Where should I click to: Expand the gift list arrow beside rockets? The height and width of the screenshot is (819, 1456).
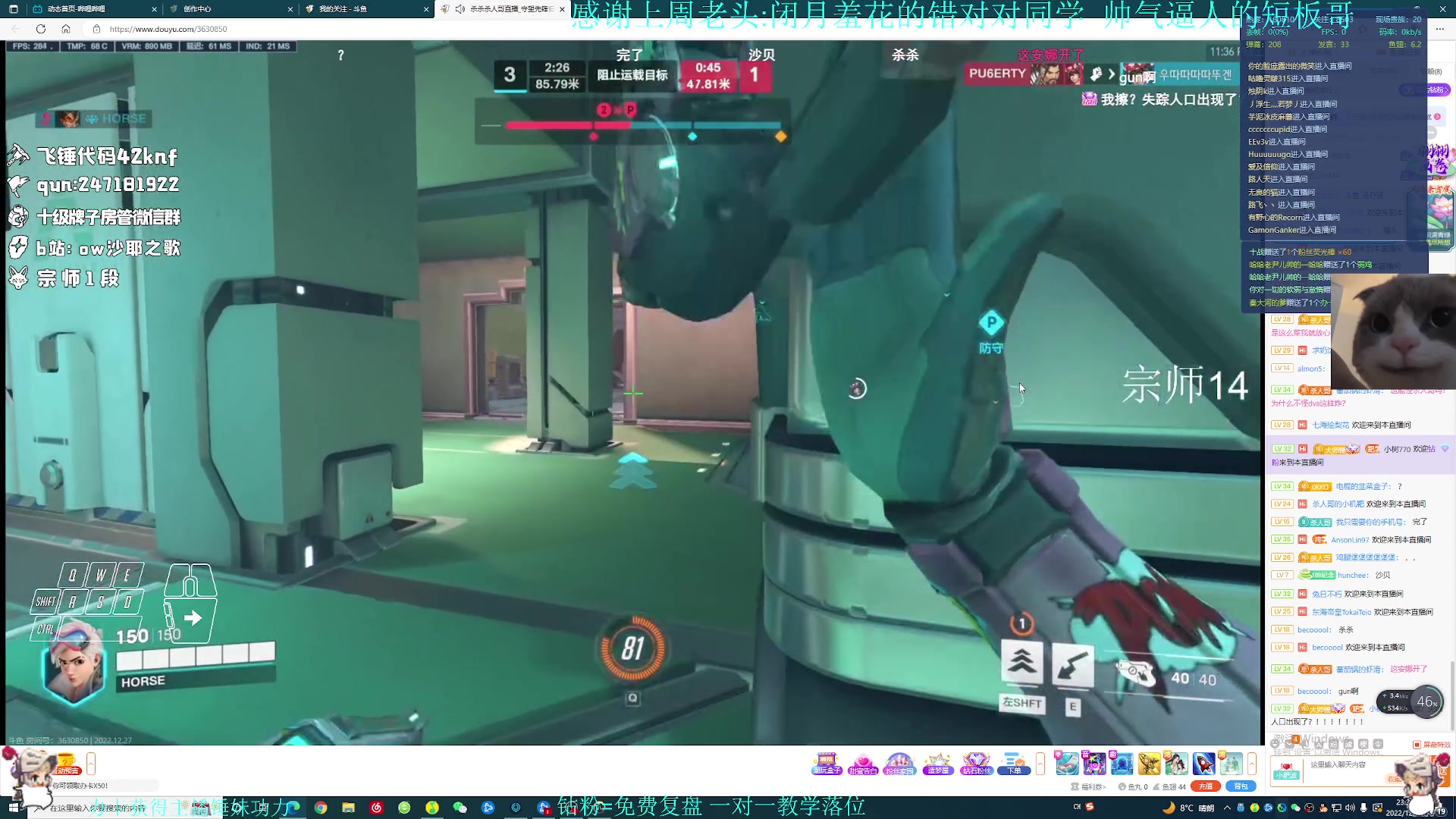[x=1252, y=764]
